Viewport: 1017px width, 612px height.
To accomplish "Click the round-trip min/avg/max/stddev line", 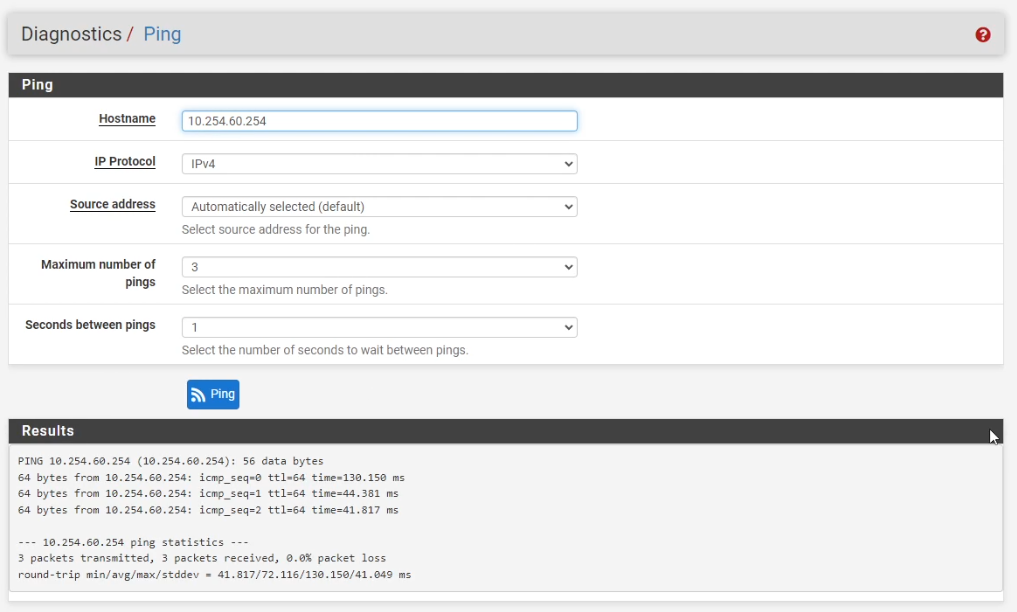I will (x=214, y=575).
